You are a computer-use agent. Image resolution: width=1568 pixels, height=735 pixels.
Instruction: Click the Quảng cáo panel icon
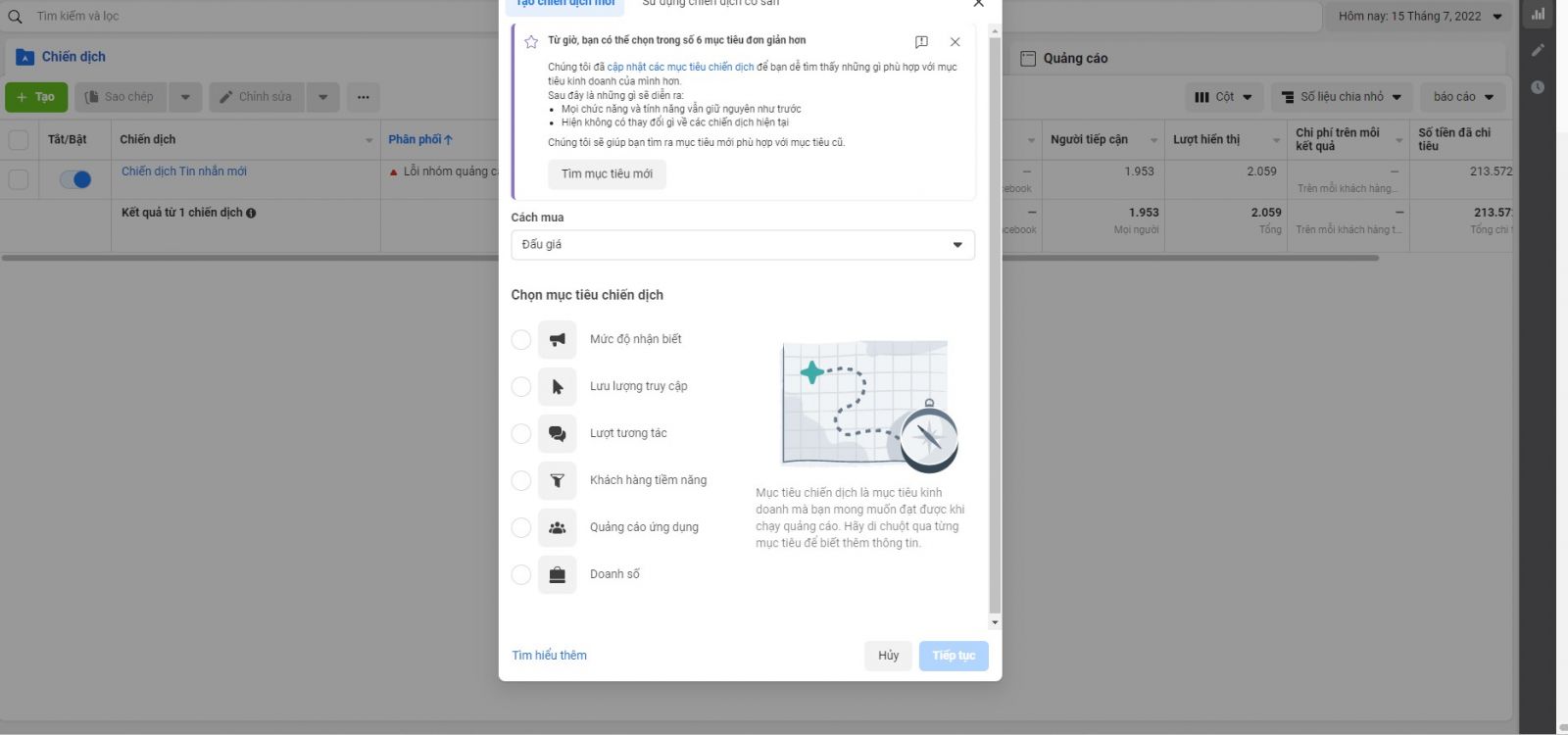1028,58
